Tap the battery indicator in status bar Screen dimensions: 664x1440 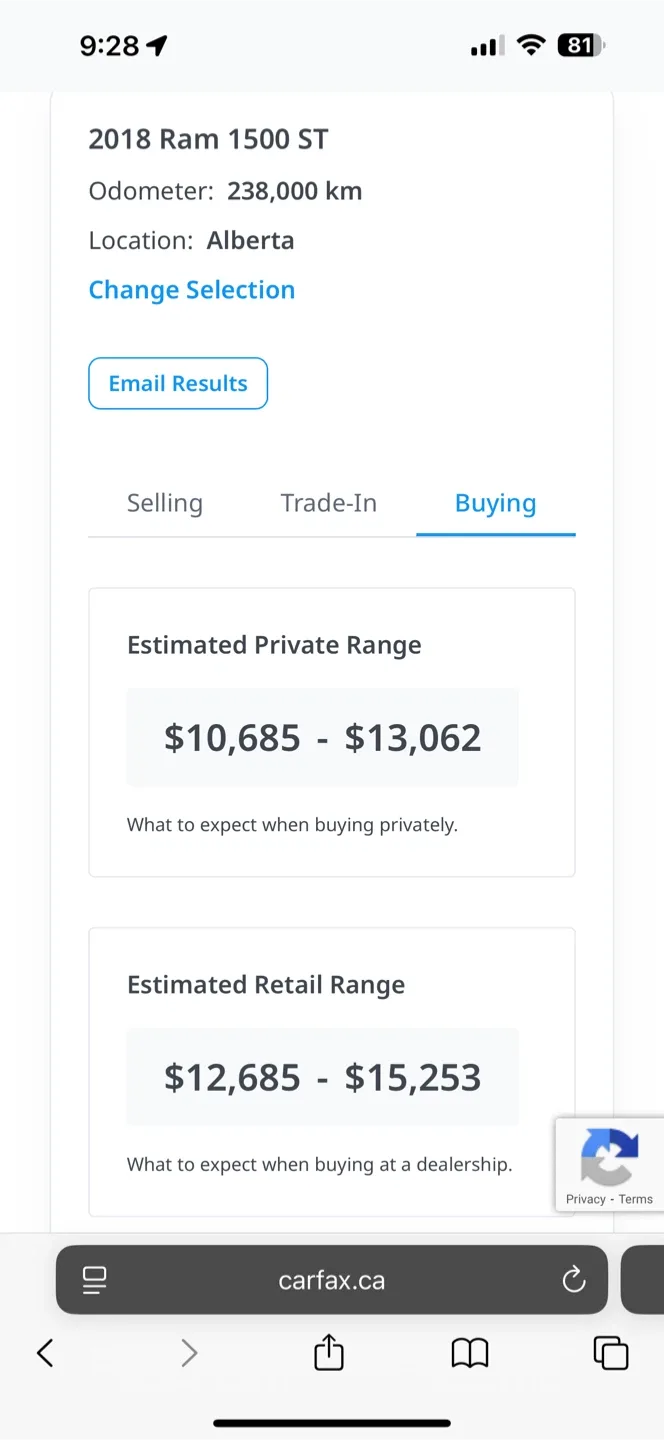point(582,45)
